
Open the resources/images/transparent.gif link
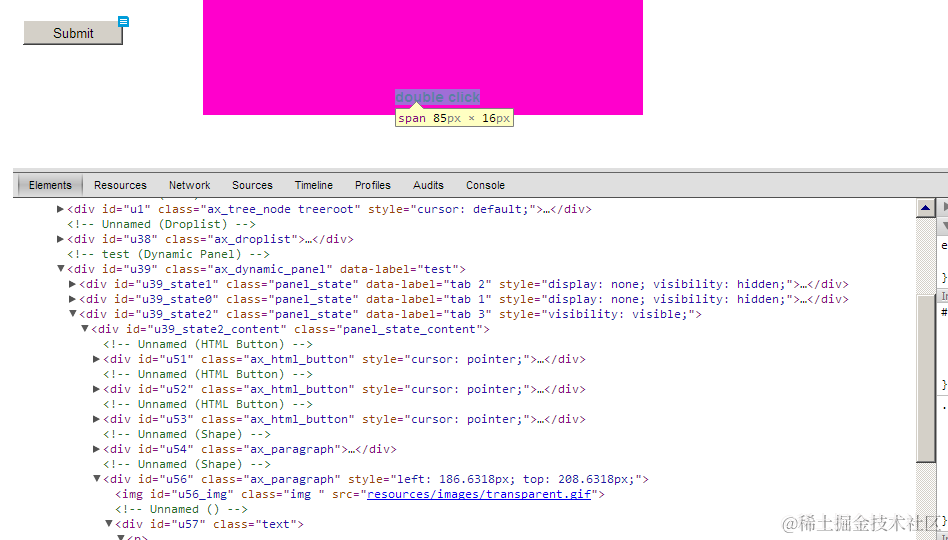coord(479,494)
